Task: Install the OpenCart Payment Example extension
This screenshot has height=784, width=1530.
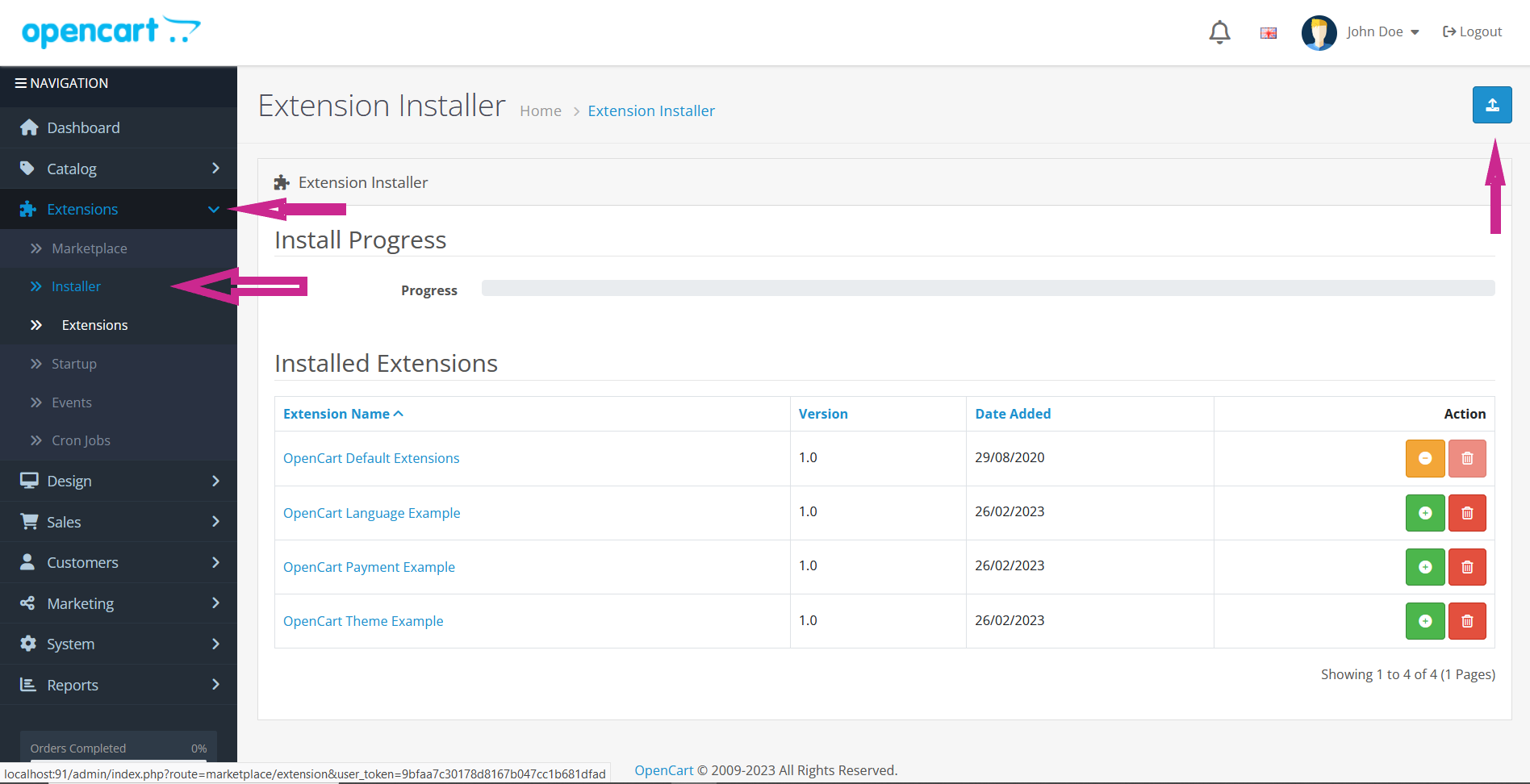Action: click(1424, 567)
